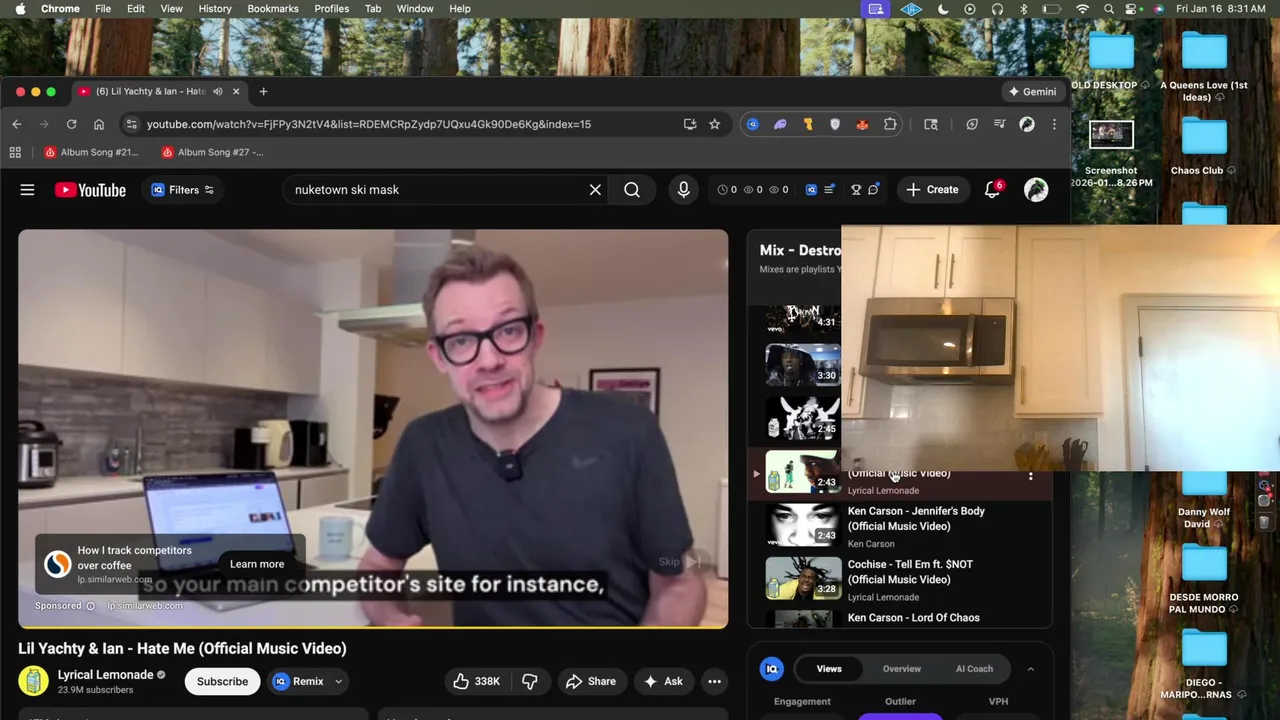Subscribe to Lyrical Lemonade
This screenshot has width=1280, height=720.
(222, 681)
